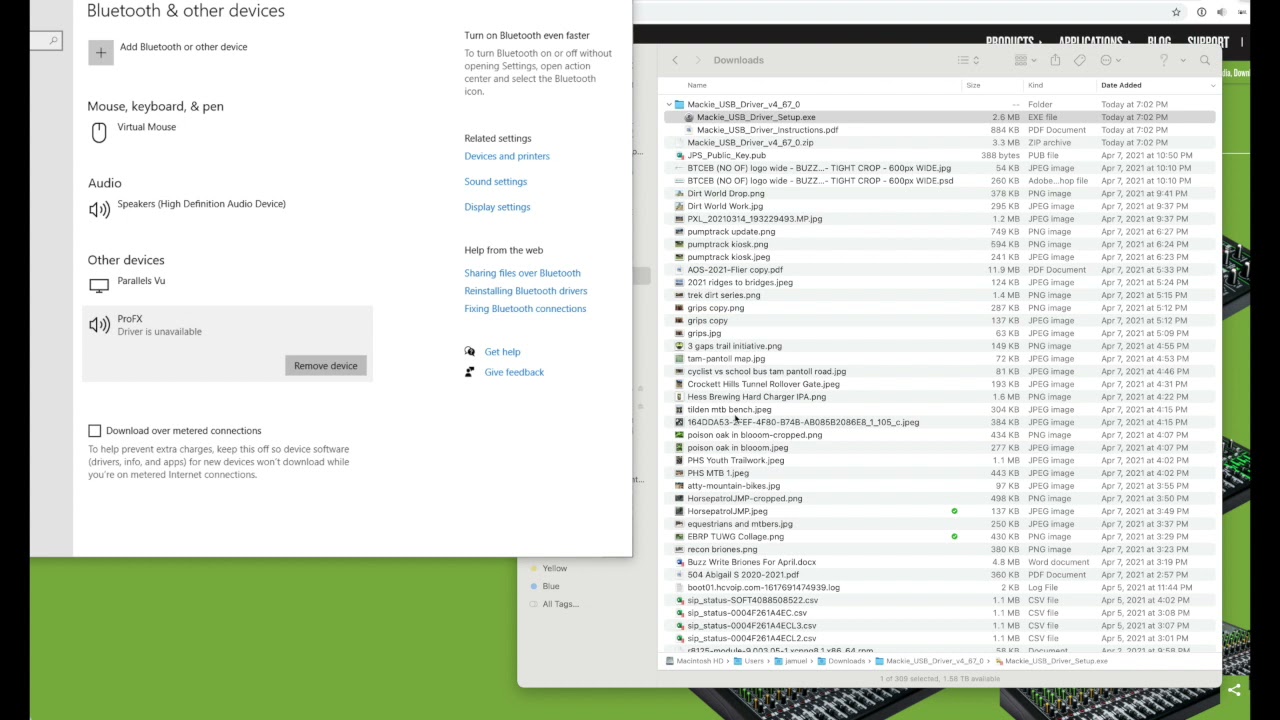This screenshot has width=1280, height=720.
Task: Click the Parallels Vu monitor icon
Action: pyautogui.click(x=99, y=286)
